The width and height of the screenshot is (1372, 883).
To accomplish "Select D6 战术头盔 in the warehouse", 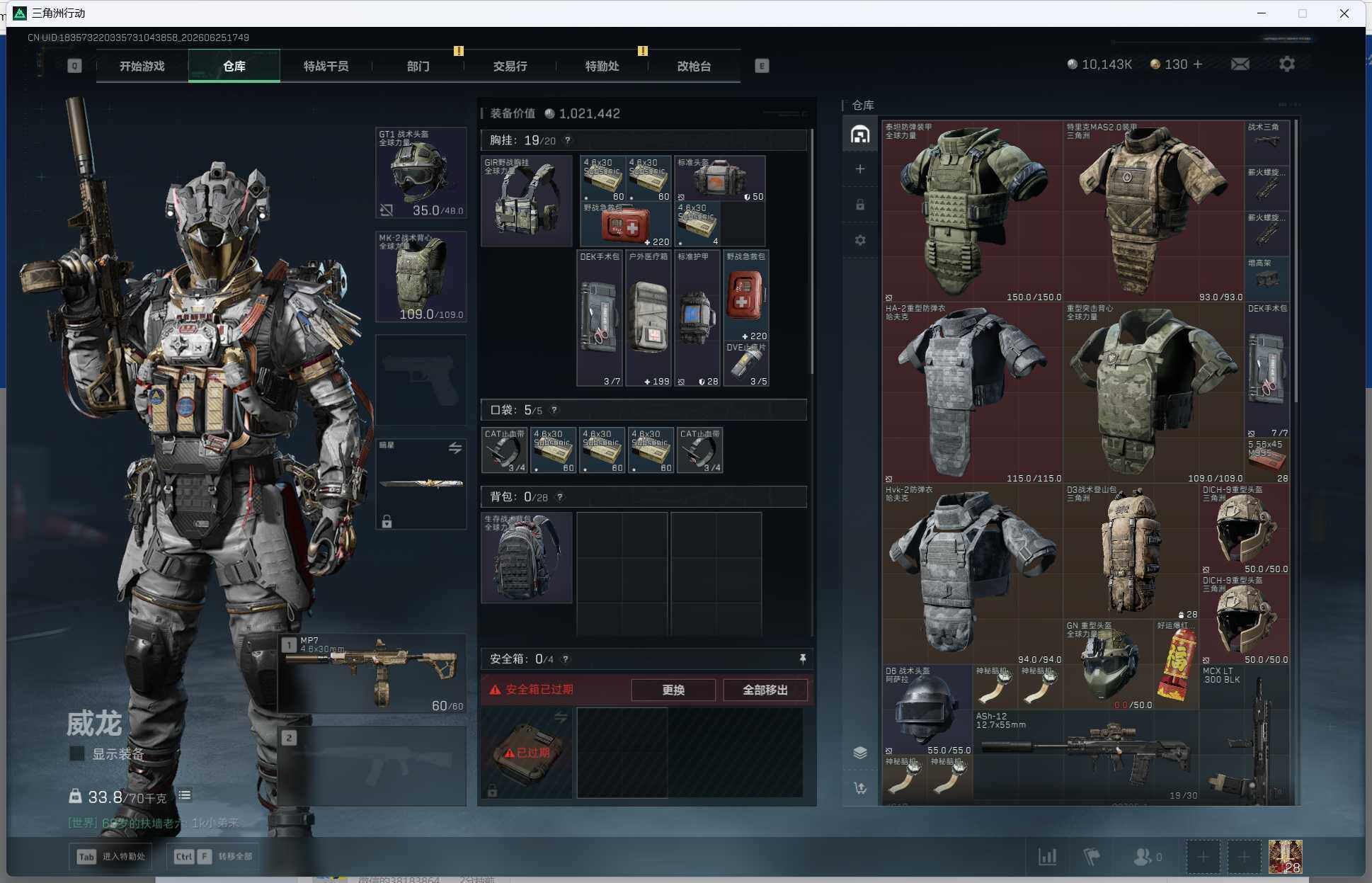I will [927, 710].
